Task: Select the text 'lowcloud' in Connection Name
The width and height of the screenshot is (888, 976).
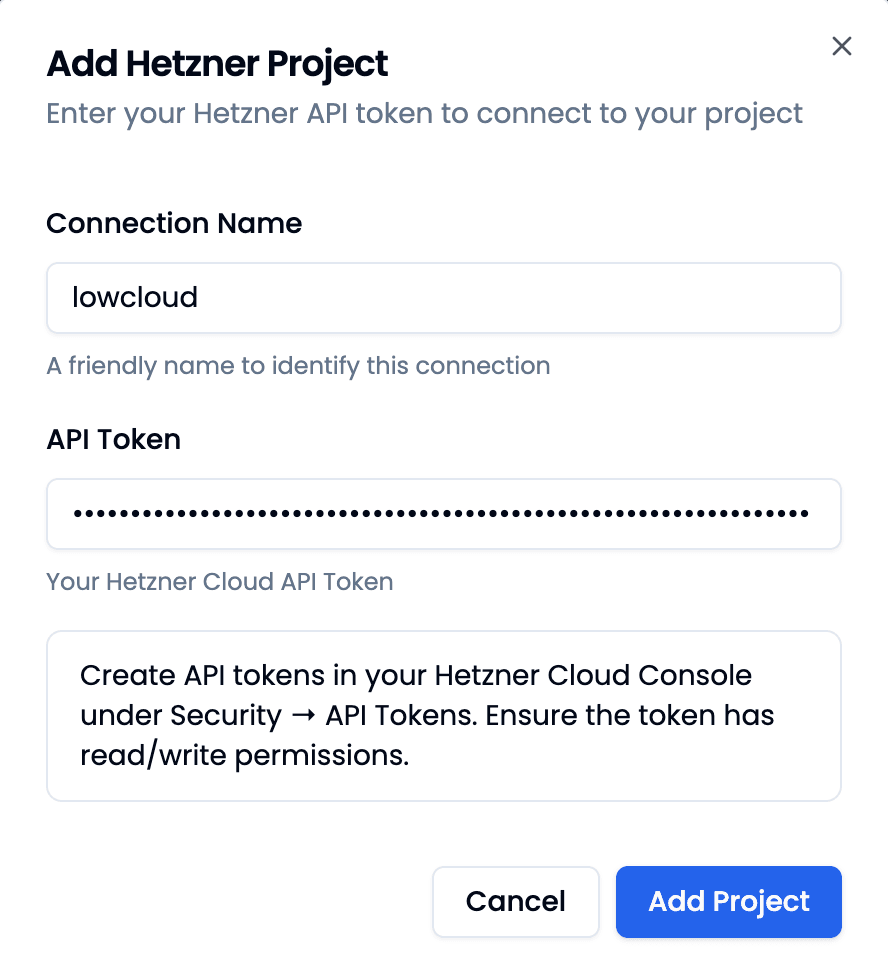Action: pos(135,297)
